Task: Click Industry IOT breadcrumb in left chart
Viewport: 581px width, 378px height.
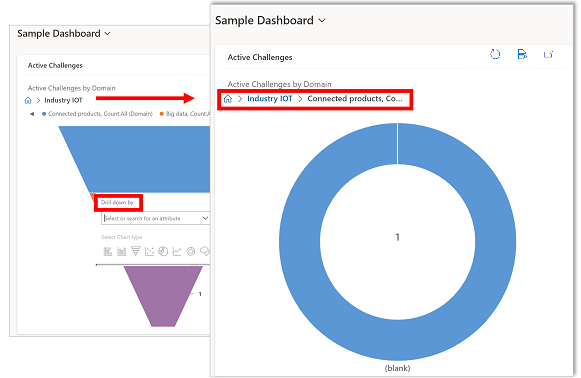Action: tap(63, 100)
